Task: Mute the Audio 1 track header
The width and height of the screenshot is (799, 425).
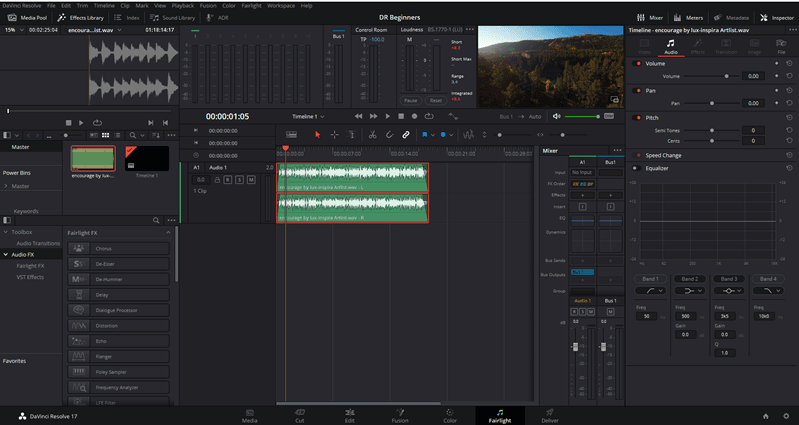Action: point(251,180)
